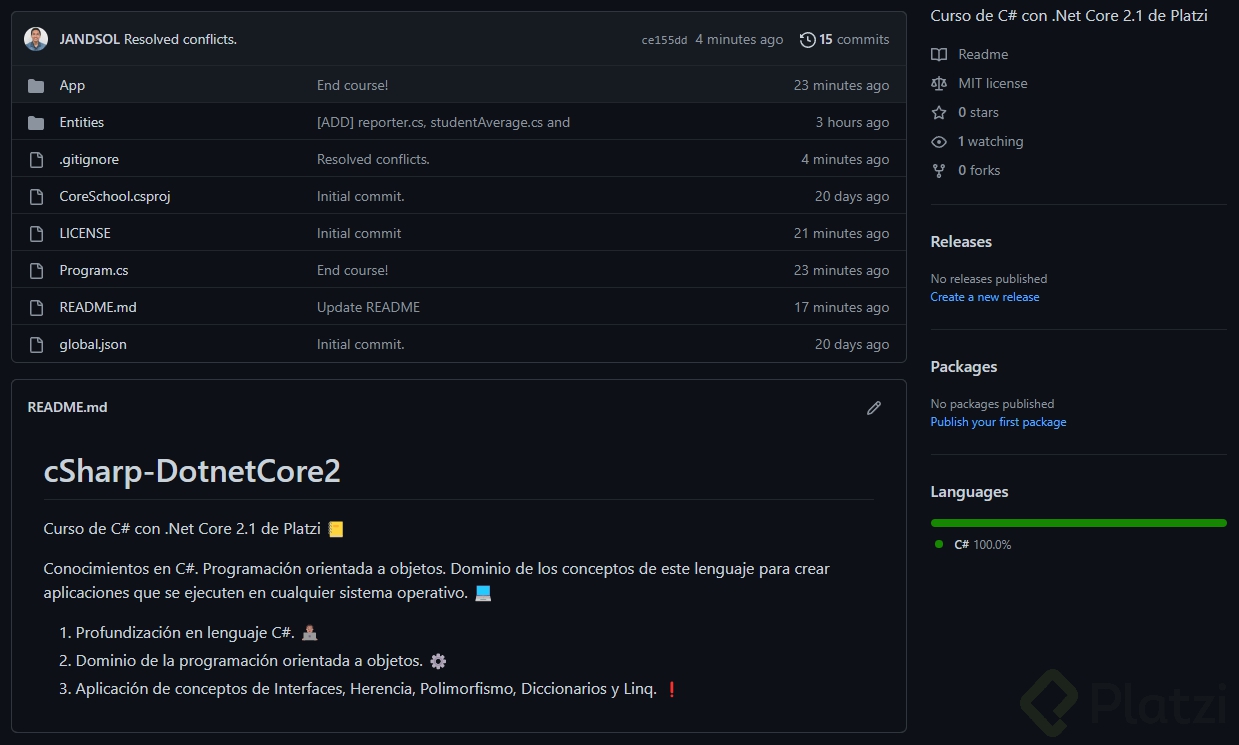Click the '21 minutes ago' timestamp for LICENSE
The height and width of the screenshot is (745, 1239).
pos(842,234)
